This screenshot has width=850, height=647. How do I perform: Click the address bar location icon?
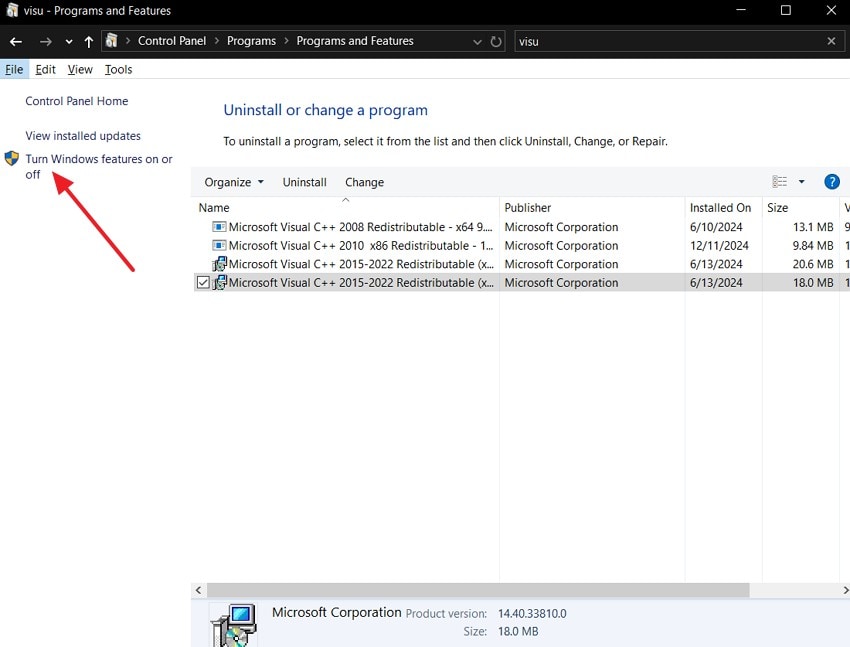(x=112, y=41)
